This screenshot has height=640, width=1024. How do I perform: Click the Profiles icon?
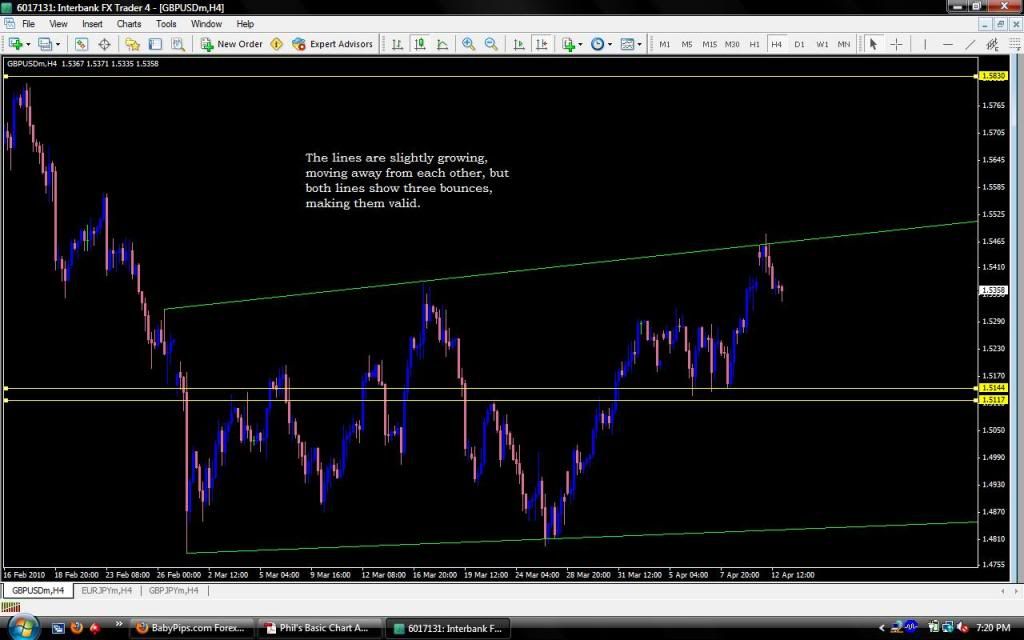point(44,44)
